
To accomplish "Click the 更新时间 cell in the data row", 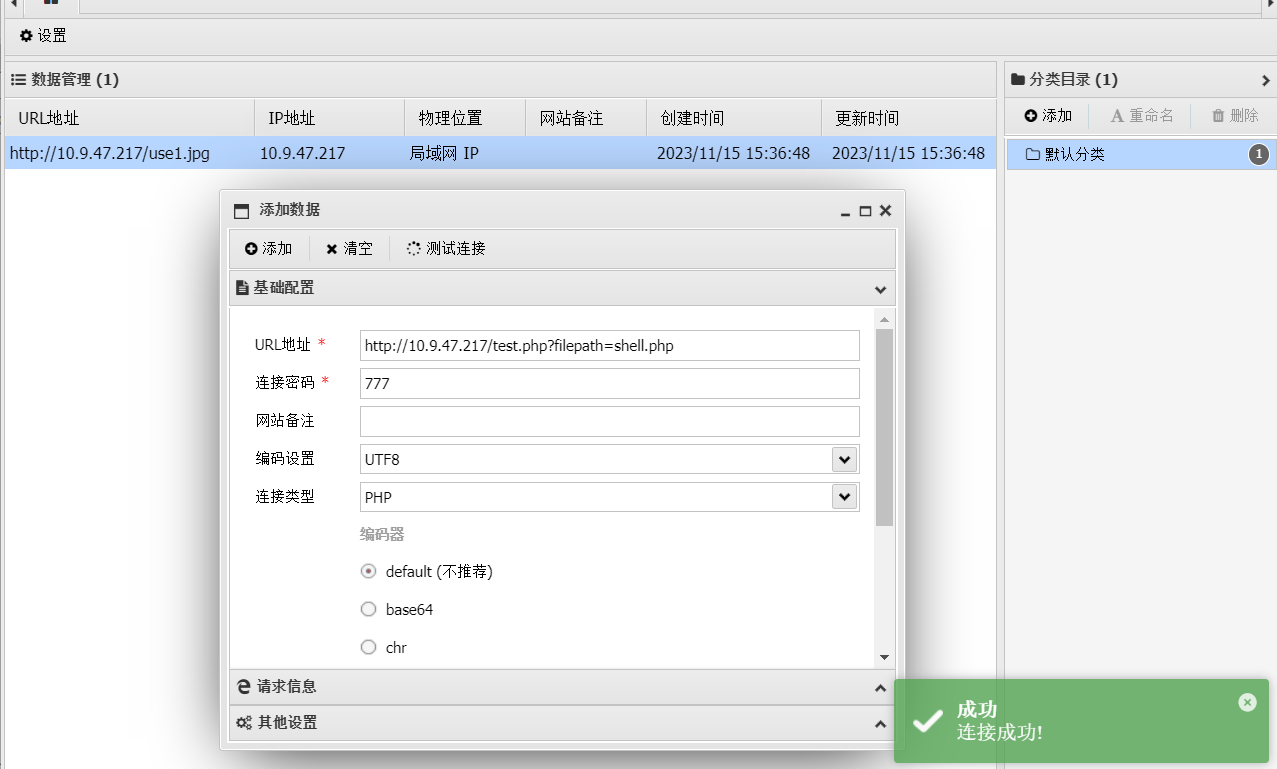I will tap(908, 153).
